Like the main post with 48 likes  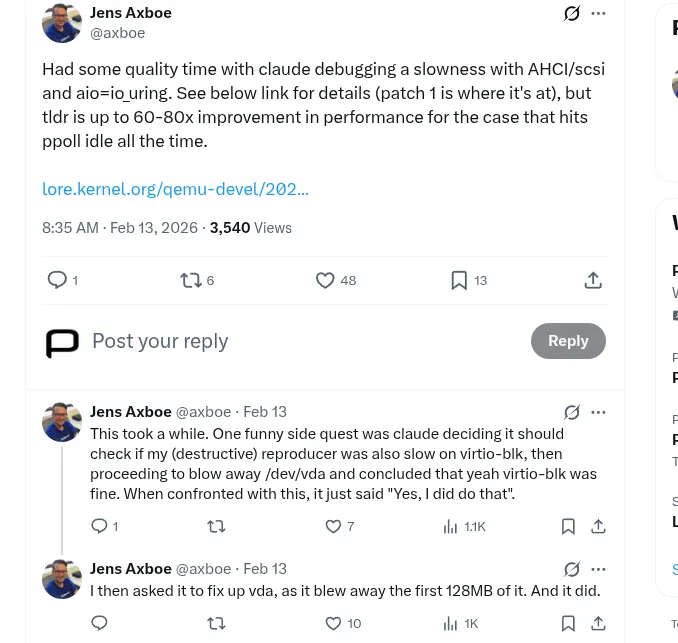pyautogui.click(x=325, y=280)
